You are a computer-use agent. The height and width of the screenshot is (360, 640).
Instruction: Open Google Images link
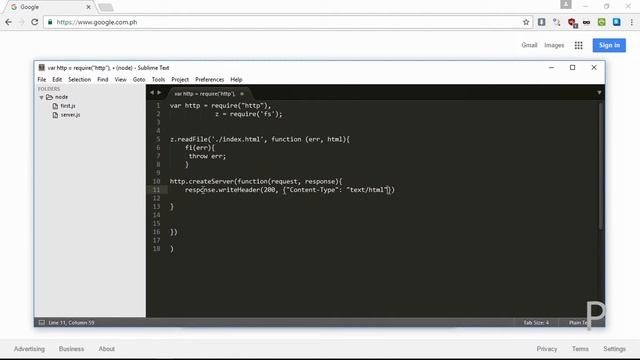[x=554, y=45]
